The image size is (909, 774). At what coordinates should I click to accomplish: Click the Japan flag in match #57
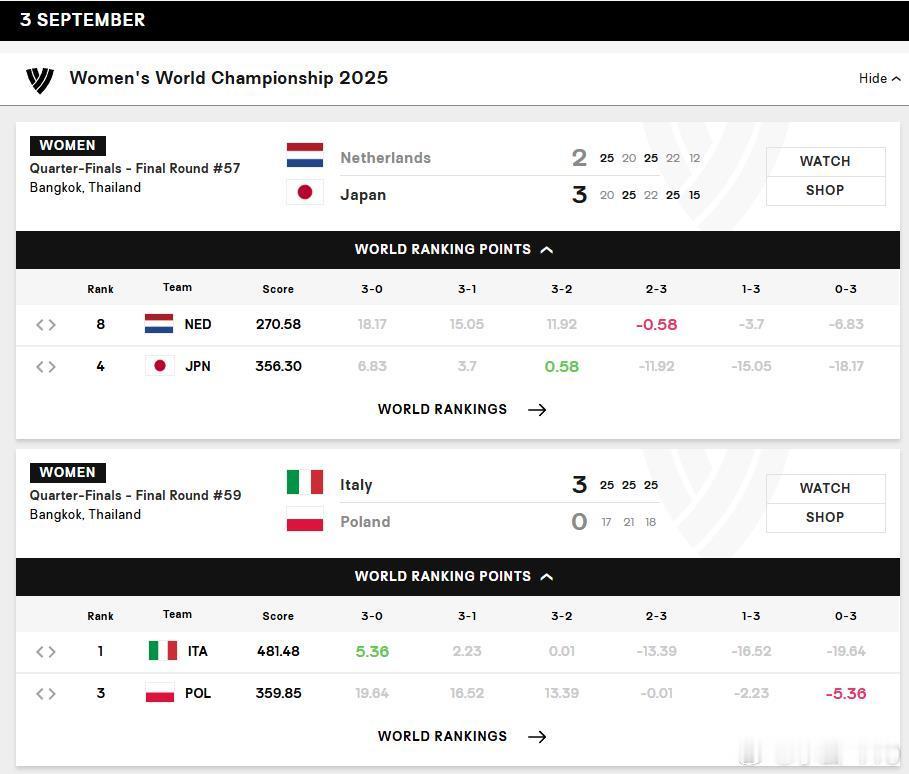tap(305, 192)
